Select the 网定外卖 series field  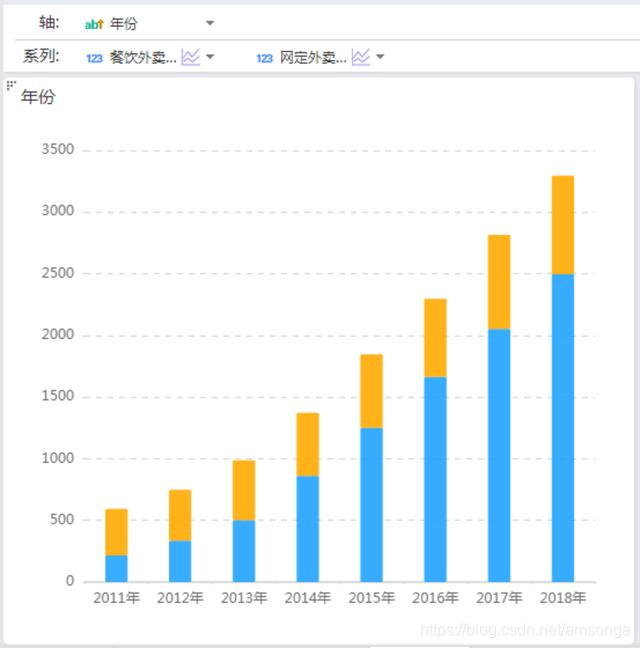313,57
